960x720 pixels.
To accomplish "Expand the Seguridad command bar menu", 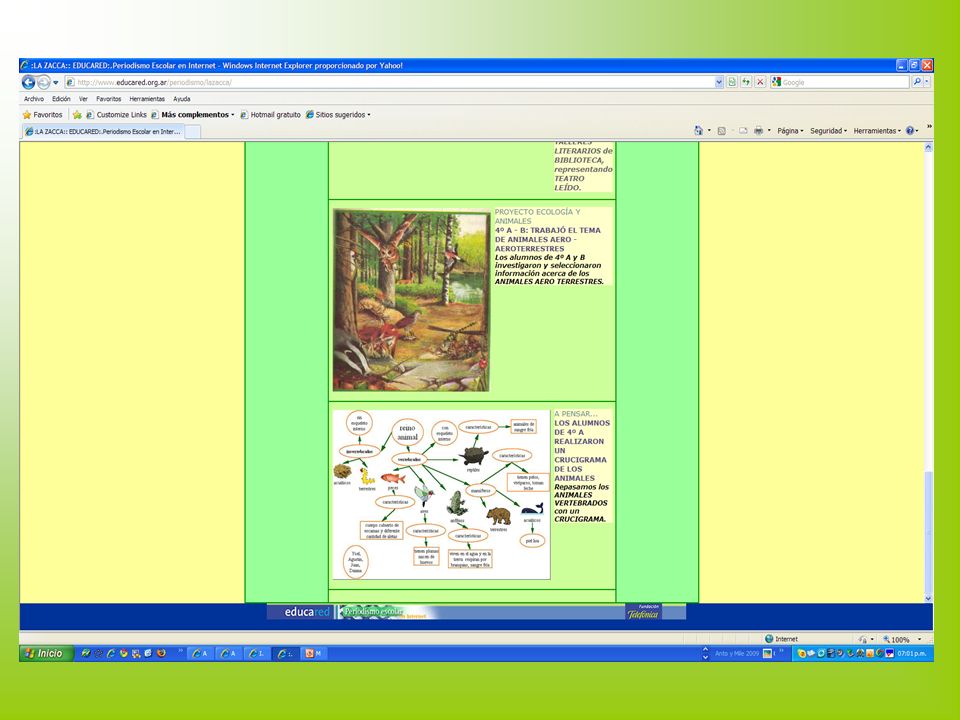I will [x=828, y=130].
